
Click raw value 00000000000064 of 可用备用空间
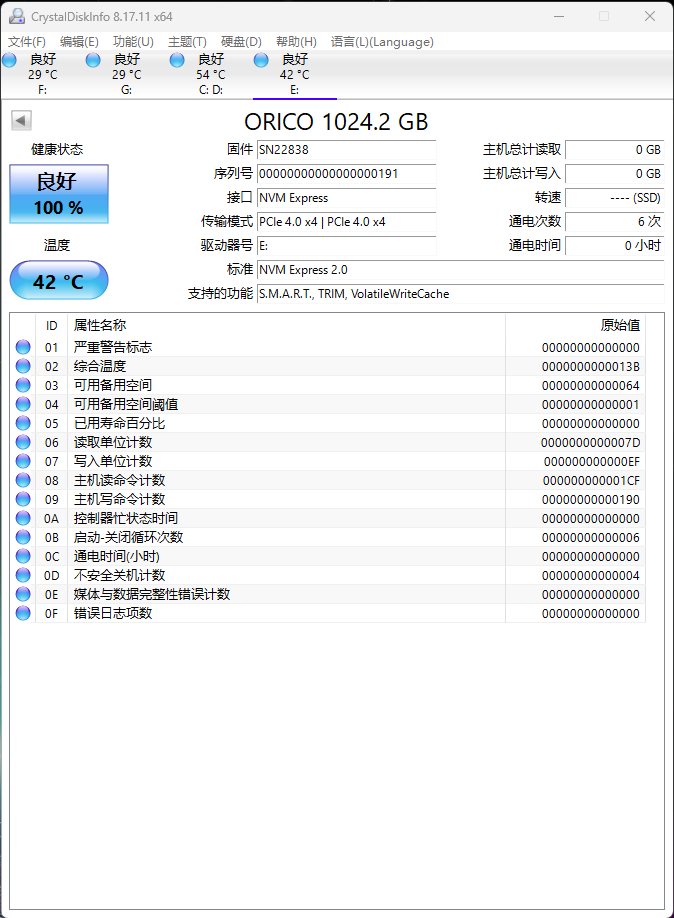(590, 386)
